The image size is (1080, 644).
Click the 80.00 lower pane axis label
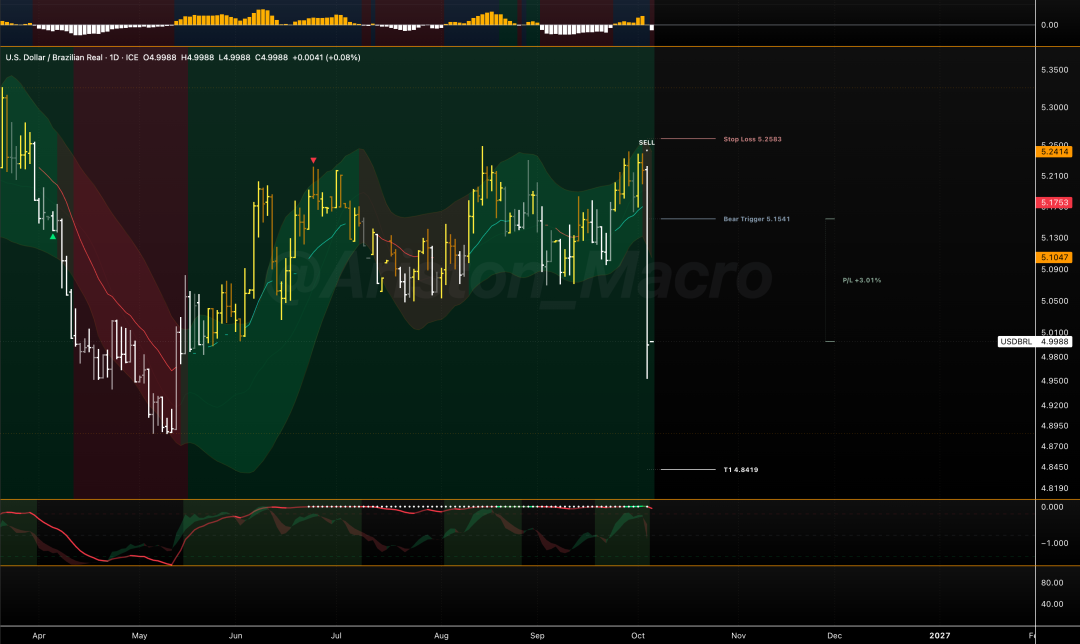1052,583
